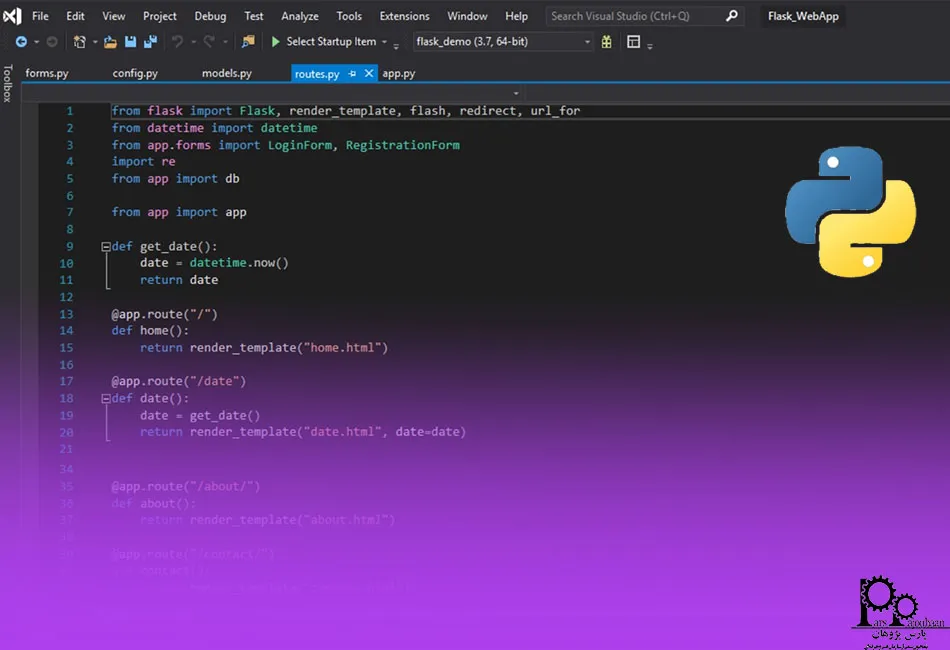The height and width of the screenshot is (650, 950).
Task: Collapse the get_date function code block
Action: click(x=106, y=246)
